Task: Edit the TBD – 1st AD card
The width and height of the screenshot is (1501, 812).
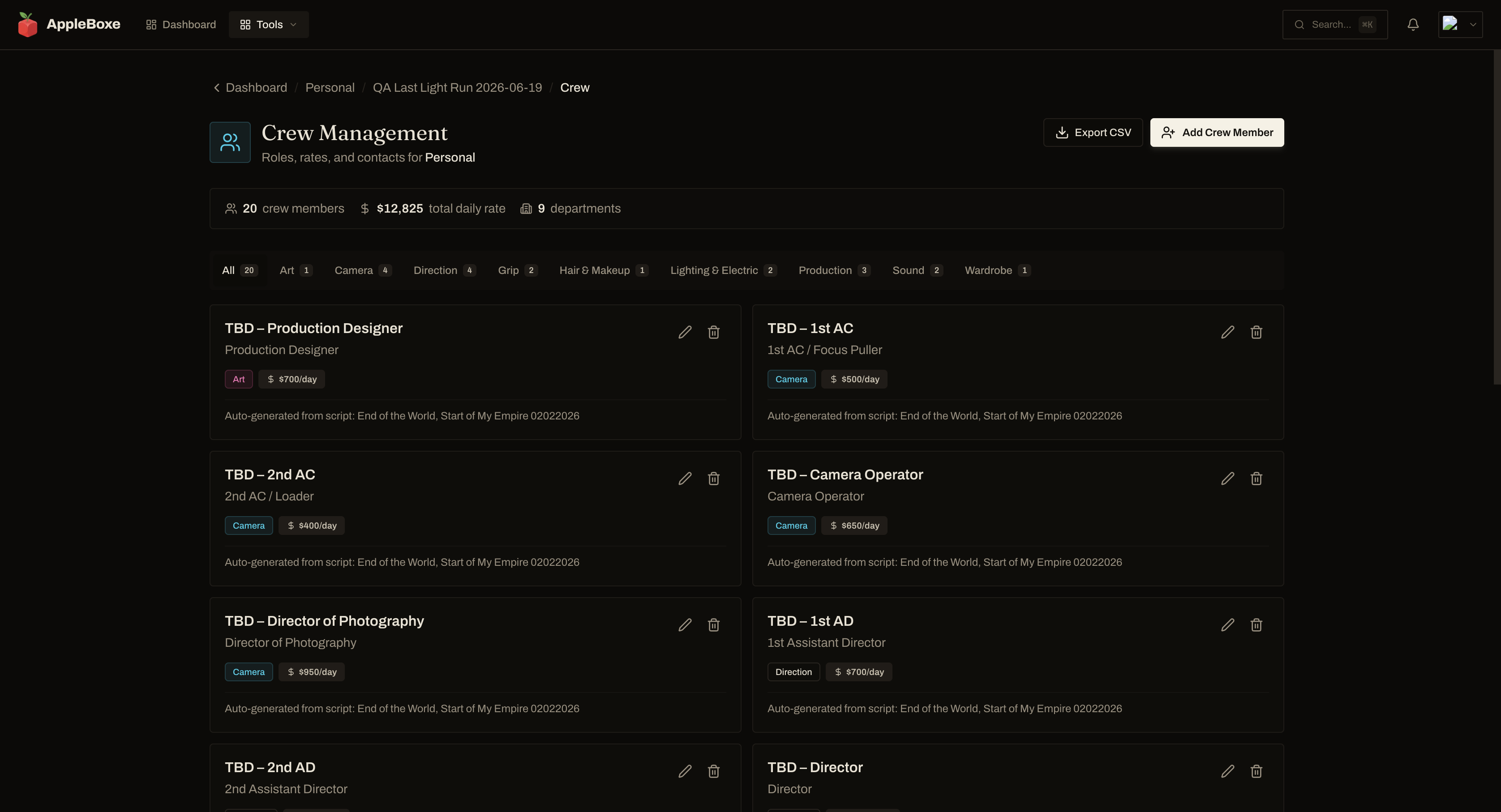Action: pos(1227,625)
